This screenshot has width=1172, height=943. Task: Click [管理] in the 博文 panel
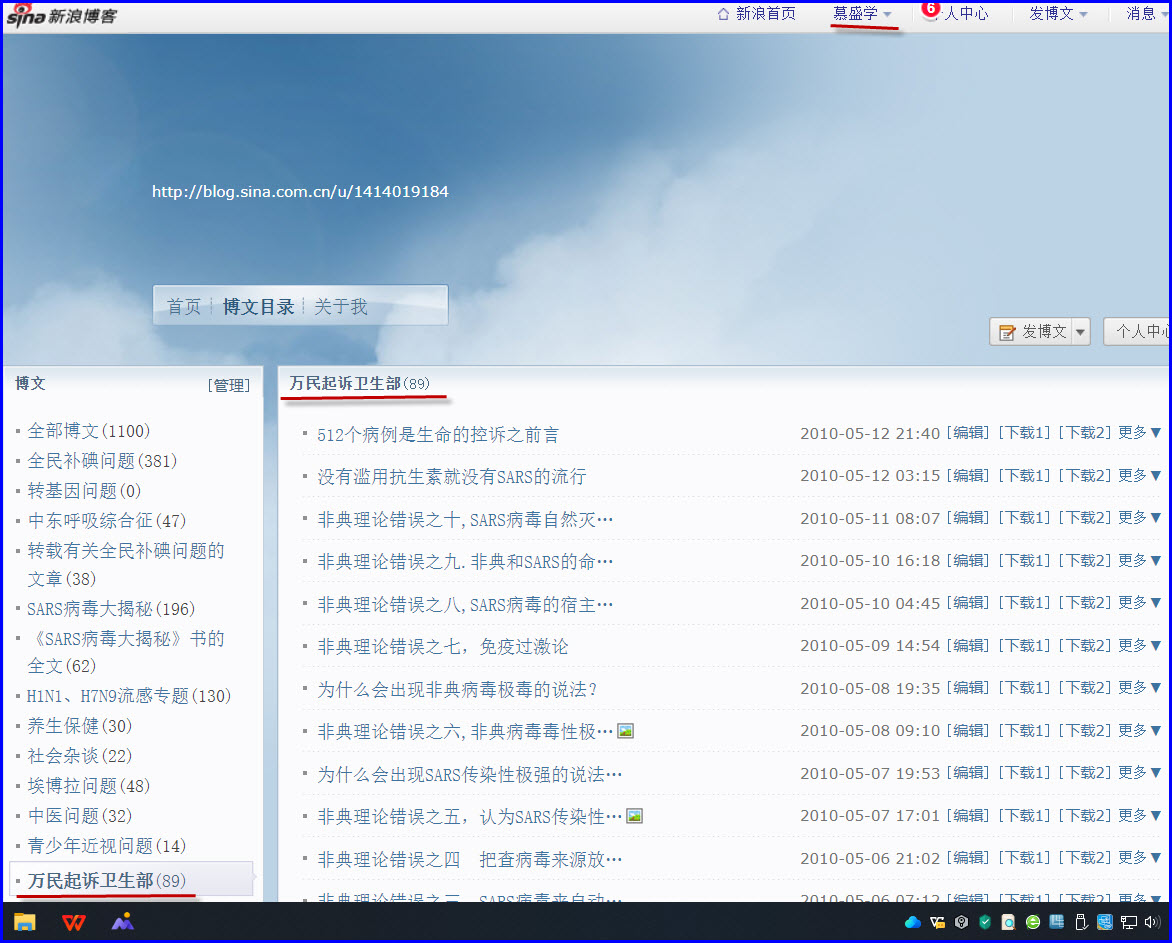pyautogui.click(x=228, y=385)
